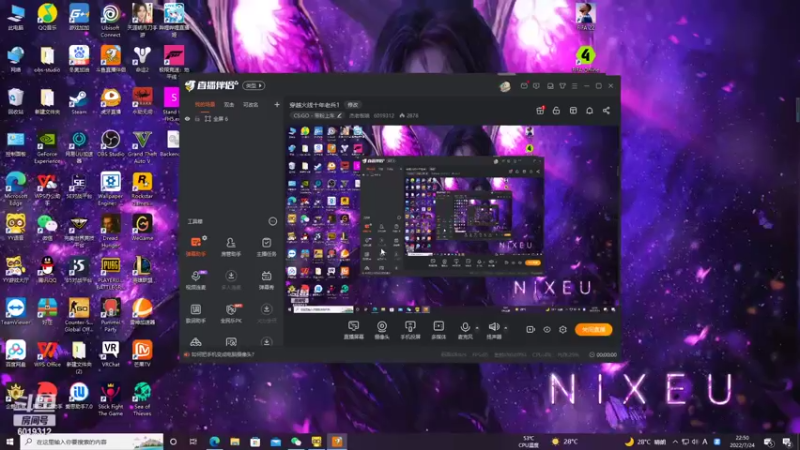This screenshot has height=450, width=800.
Task: Switch to the third scene tab
Action: point(251,105)
